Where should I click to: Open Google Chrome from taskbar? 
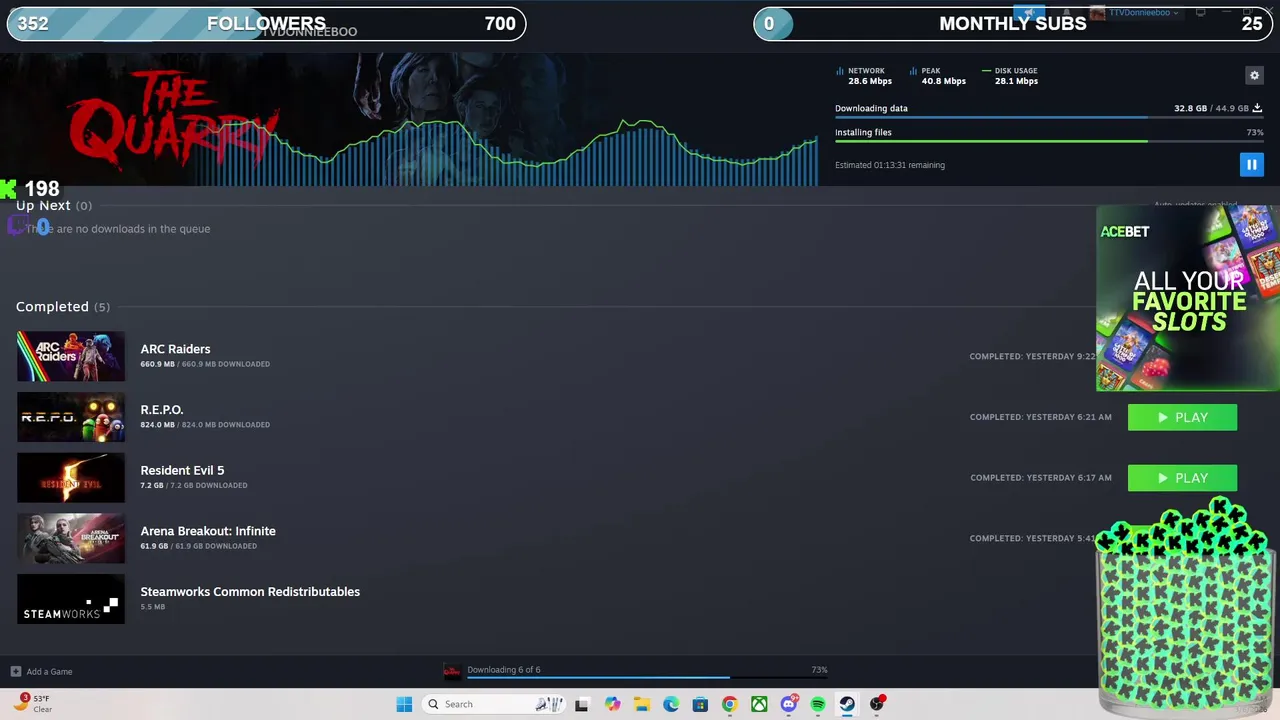[729, 704]
